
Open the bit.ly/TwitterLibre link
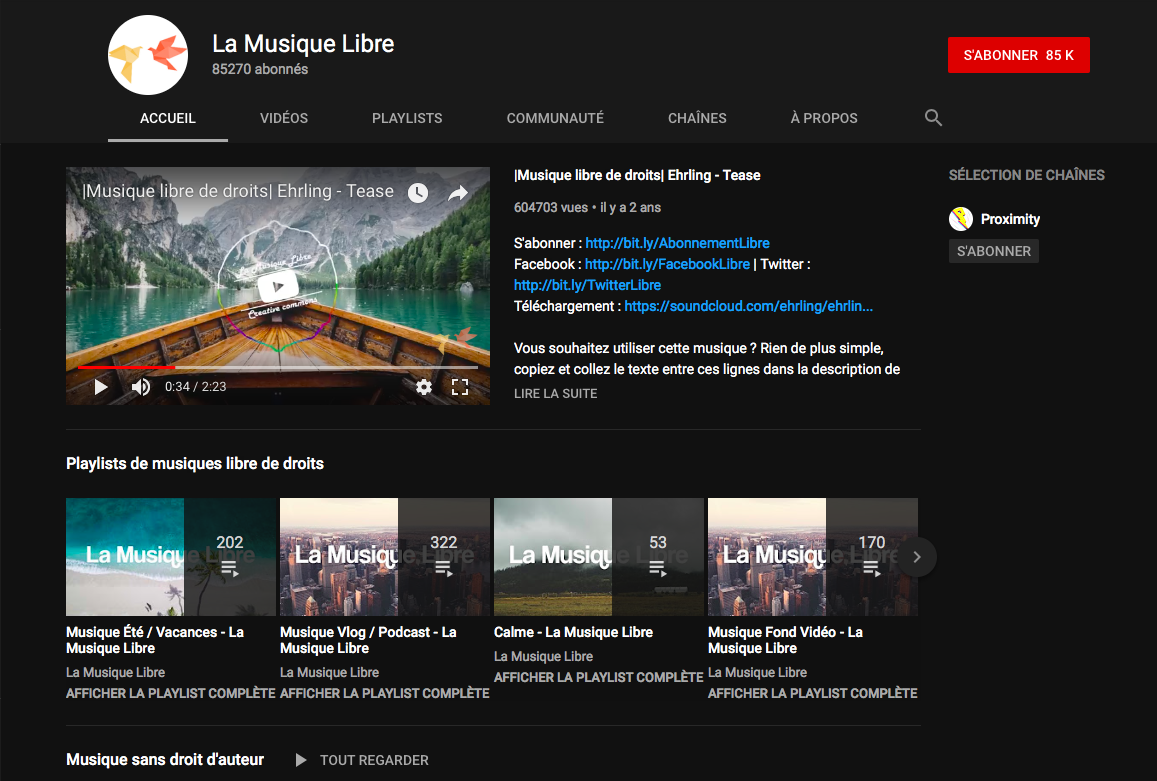587,285
